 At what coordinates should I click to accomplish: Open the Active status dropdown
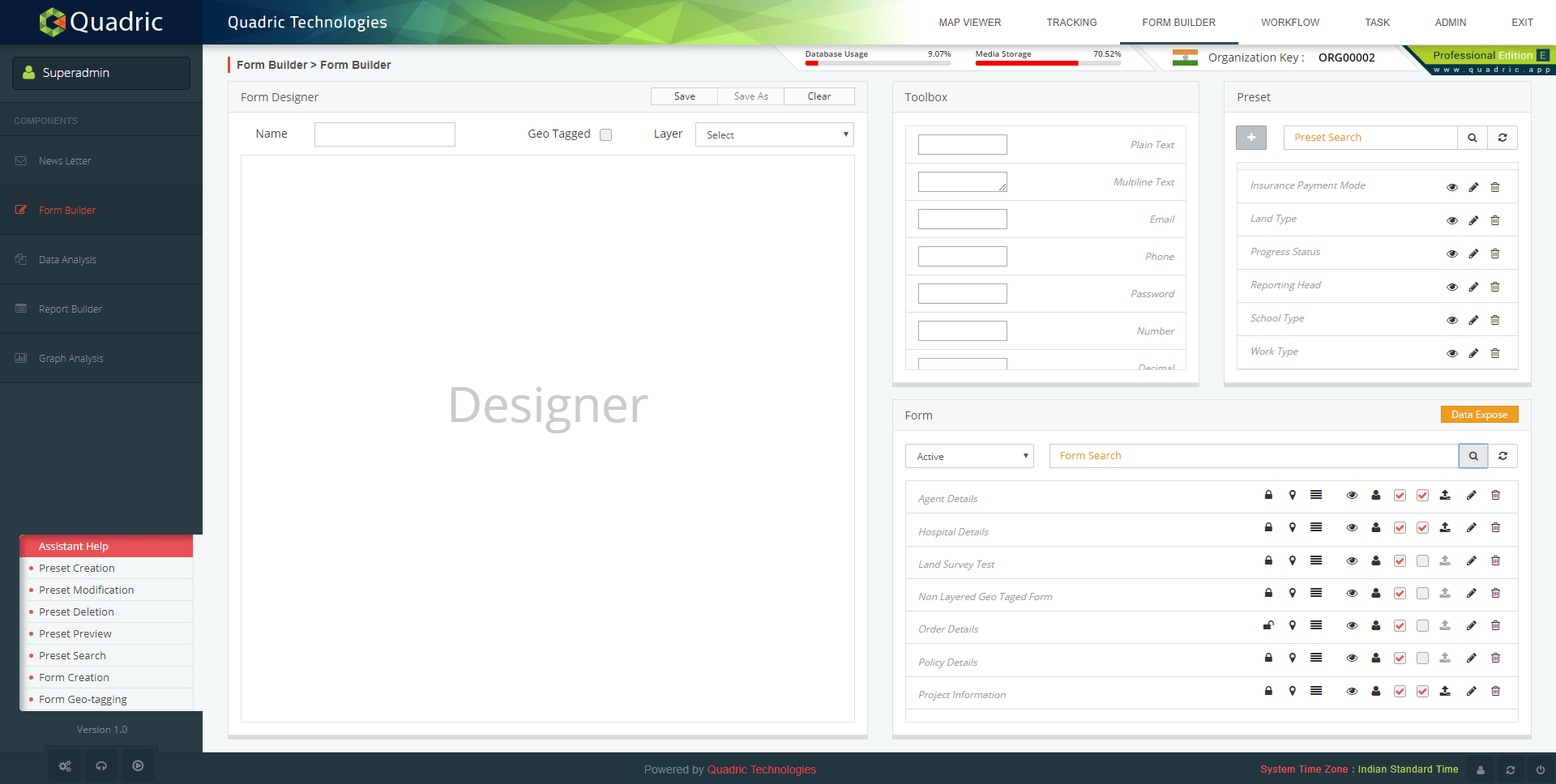coord(969,456)
